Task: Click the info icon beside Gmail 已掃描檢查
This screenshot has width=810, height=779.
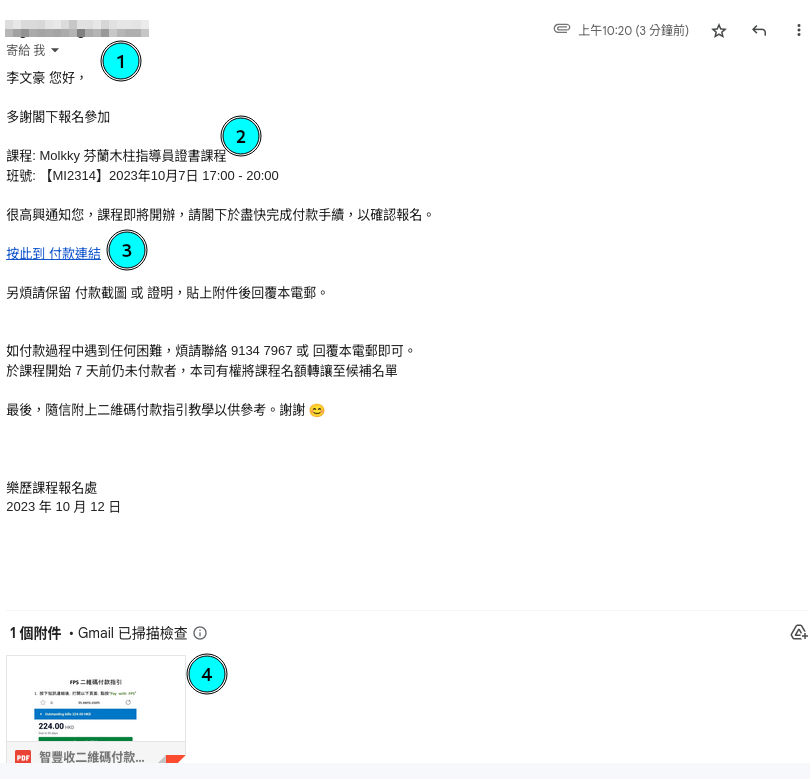Action: click(x=200, y=633)
